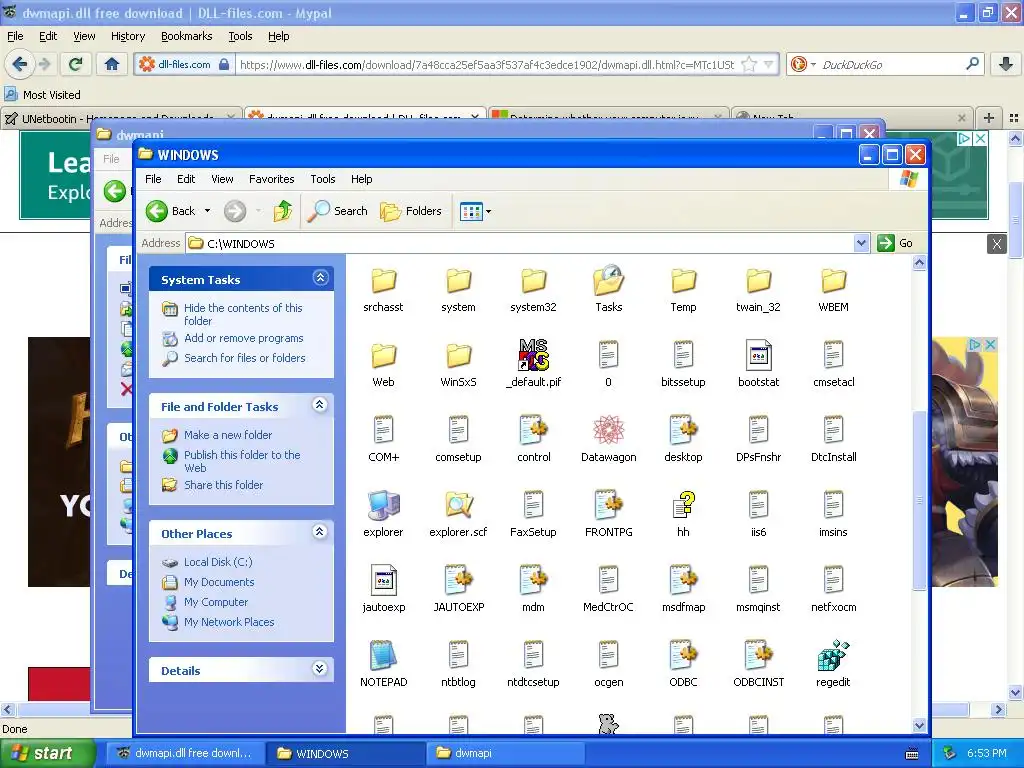Screen dimensions: 1024x768
Task: Click the Most Visited bookmark
Action: pos(43,95)
